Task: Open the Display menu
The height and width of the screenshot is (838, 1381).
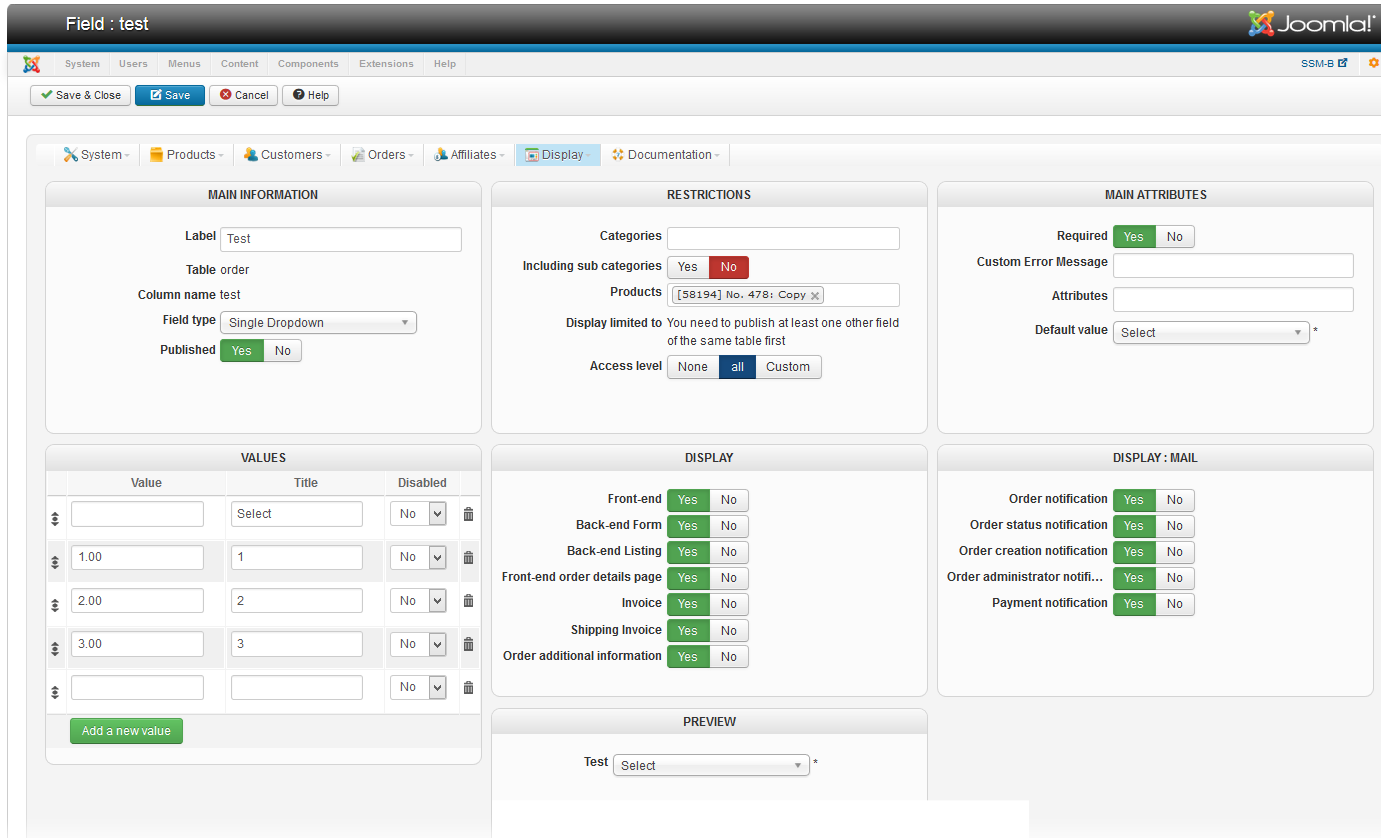Action: (x=559, y=155)
